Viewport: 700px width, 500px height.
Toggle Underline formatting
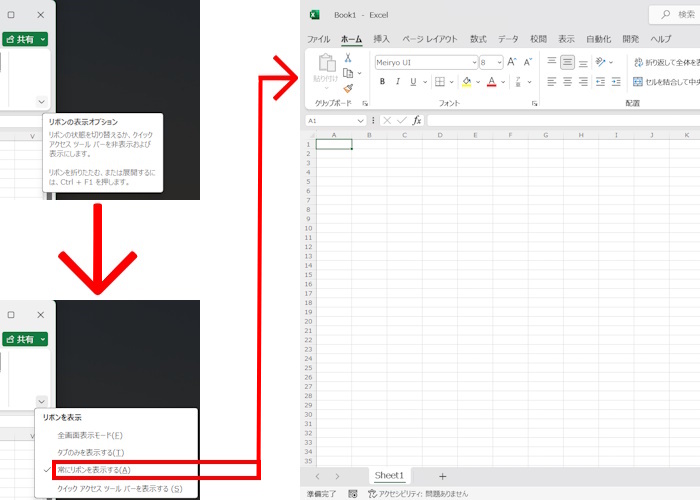[413, 82]
